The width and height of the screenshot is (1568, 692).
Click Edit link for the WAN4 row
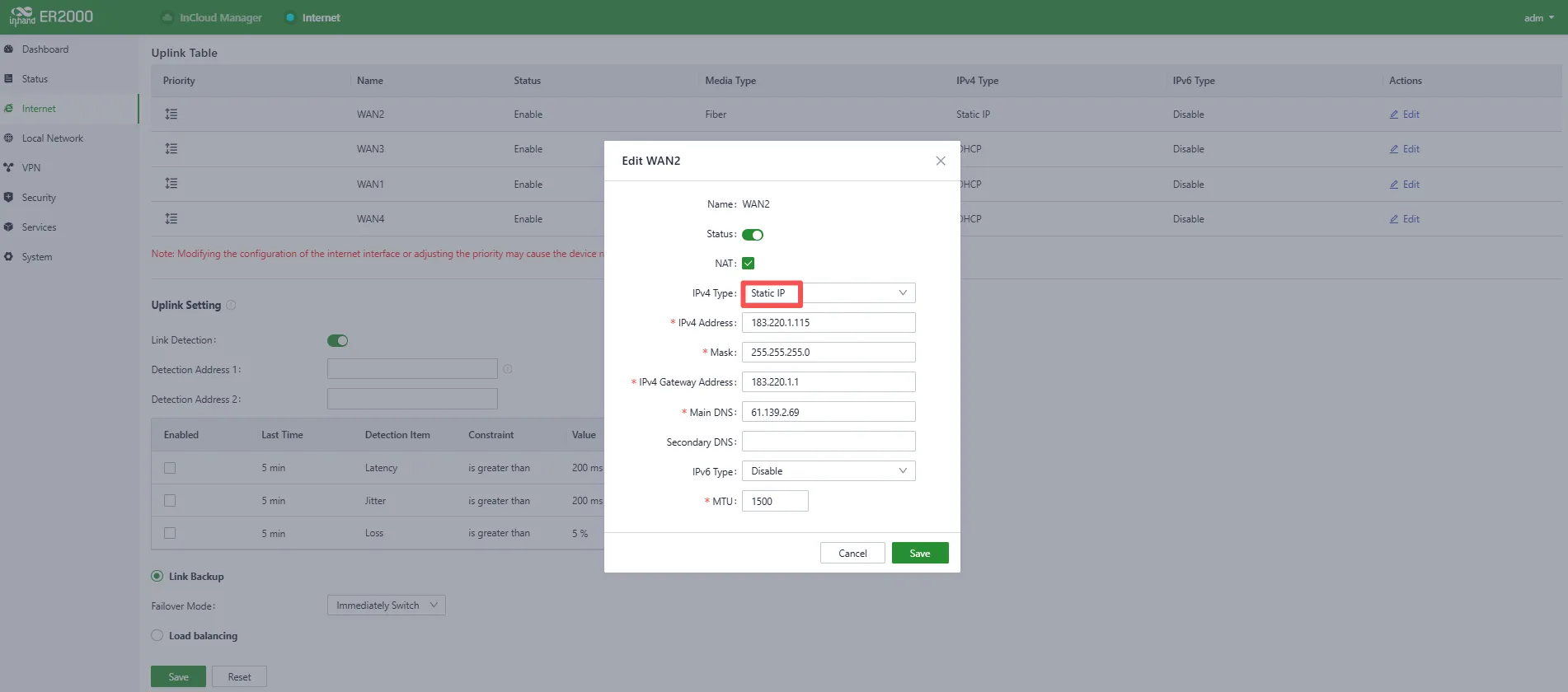coord(1405,219)
